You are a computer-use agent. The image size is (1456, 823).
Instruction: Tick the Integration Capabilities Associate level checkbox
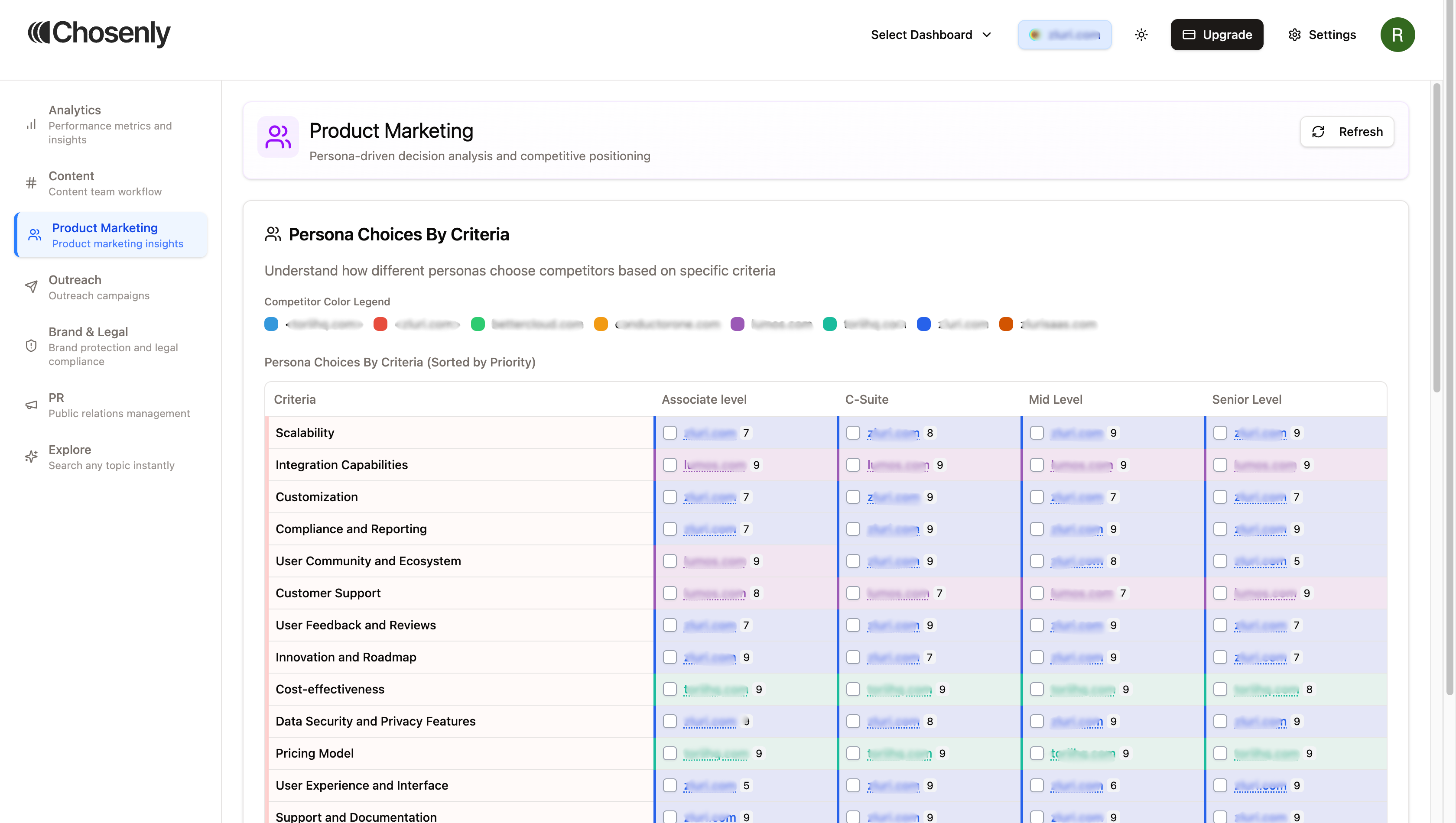670,465
